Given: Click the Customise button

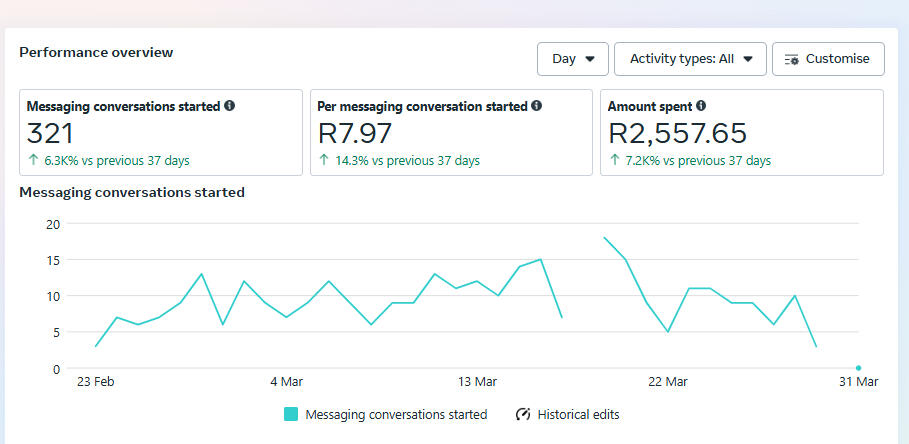Looking at the screenshot, I should tap(828, 59).
